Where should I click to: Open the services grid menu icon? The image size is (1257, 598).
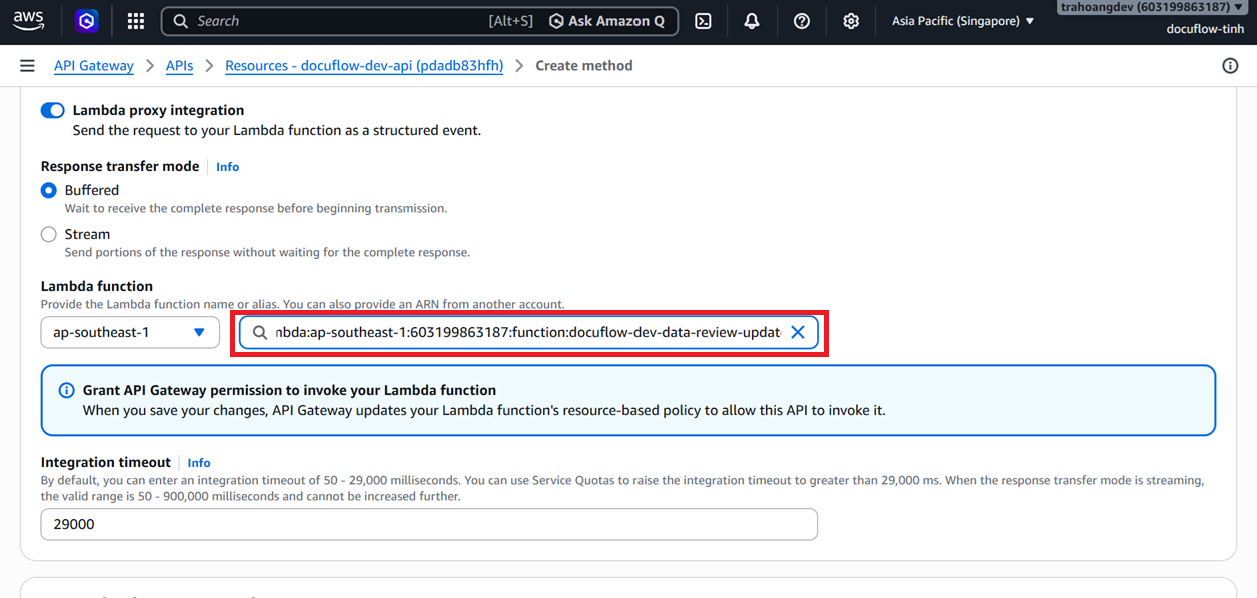pos(136,21)
